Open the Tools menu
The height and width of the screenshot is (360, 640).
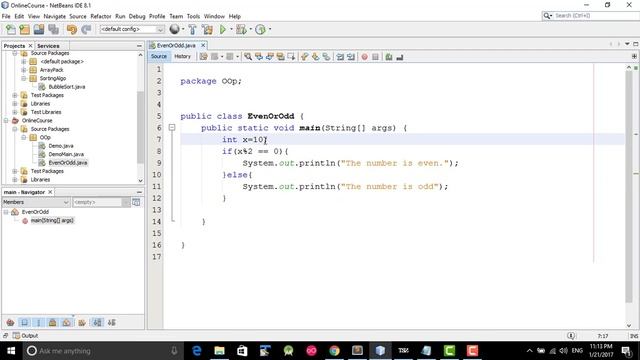(193, 16)
